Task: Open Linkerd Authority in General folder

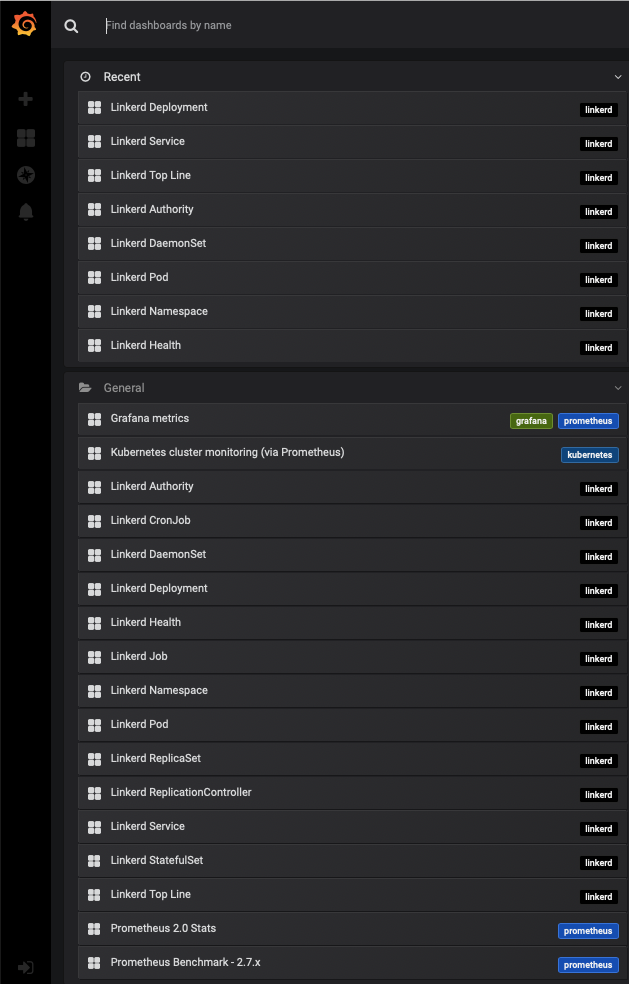Action: (x=352, y=486)
